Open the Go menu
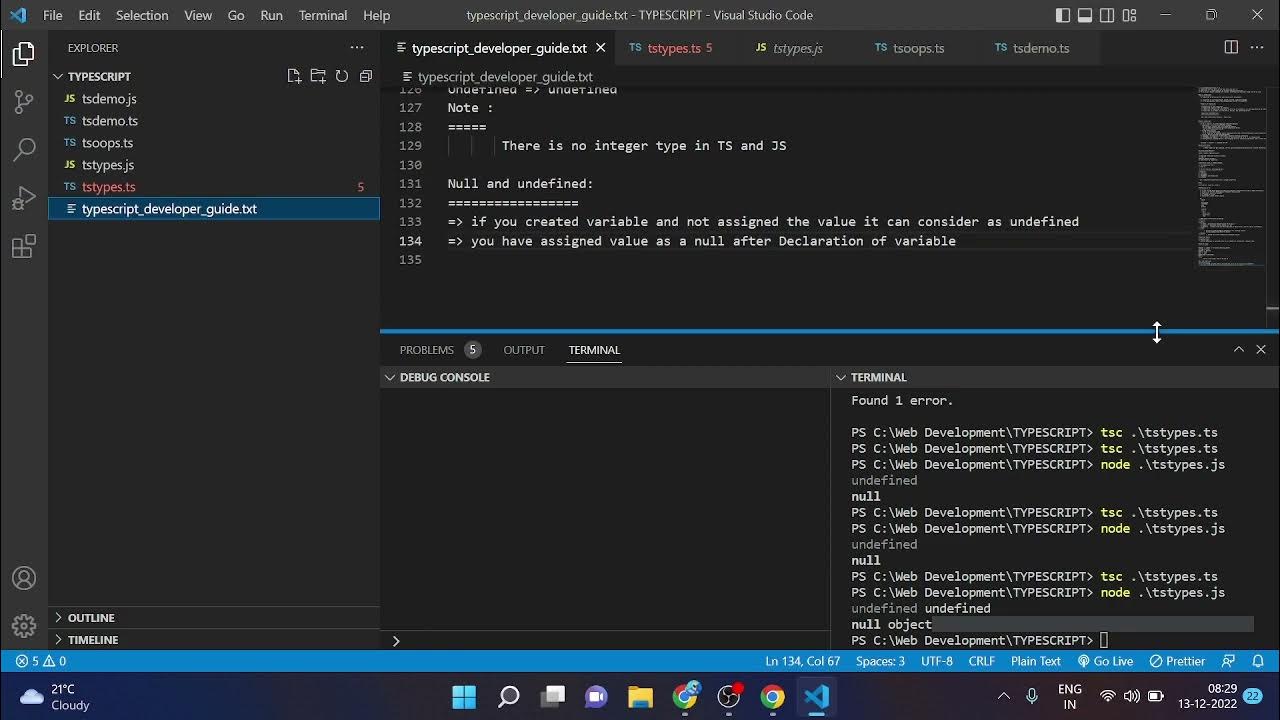1280x720 pixels. click(x=236, y=15)
